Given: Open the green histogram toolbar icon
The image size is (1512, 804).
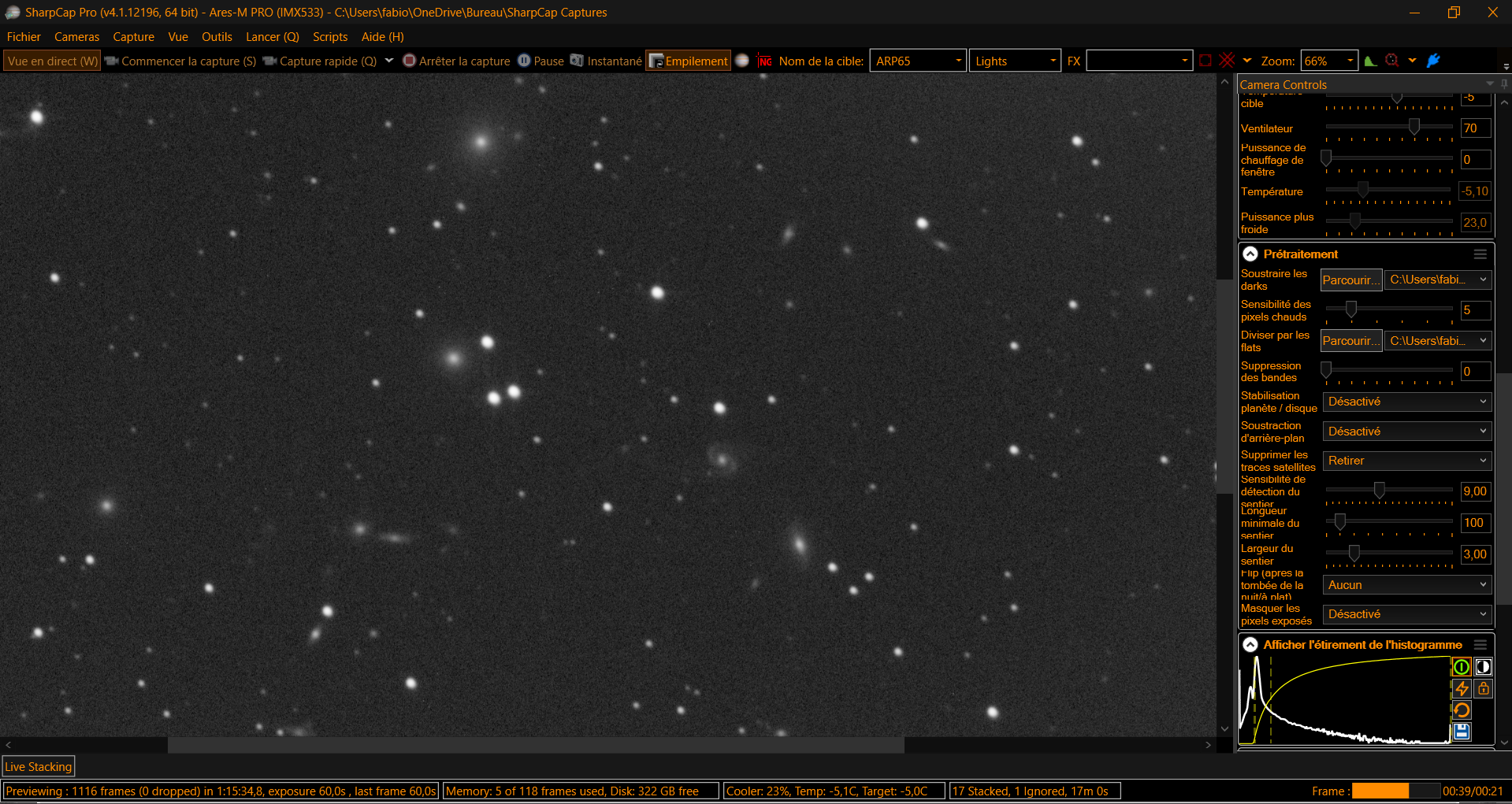Looking at the screenshot, I should (1371, 61).
